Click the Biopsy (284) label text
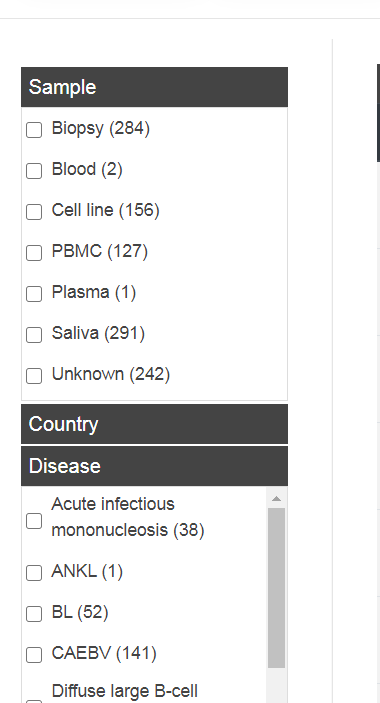380x703 pixels. pos(101,128)
